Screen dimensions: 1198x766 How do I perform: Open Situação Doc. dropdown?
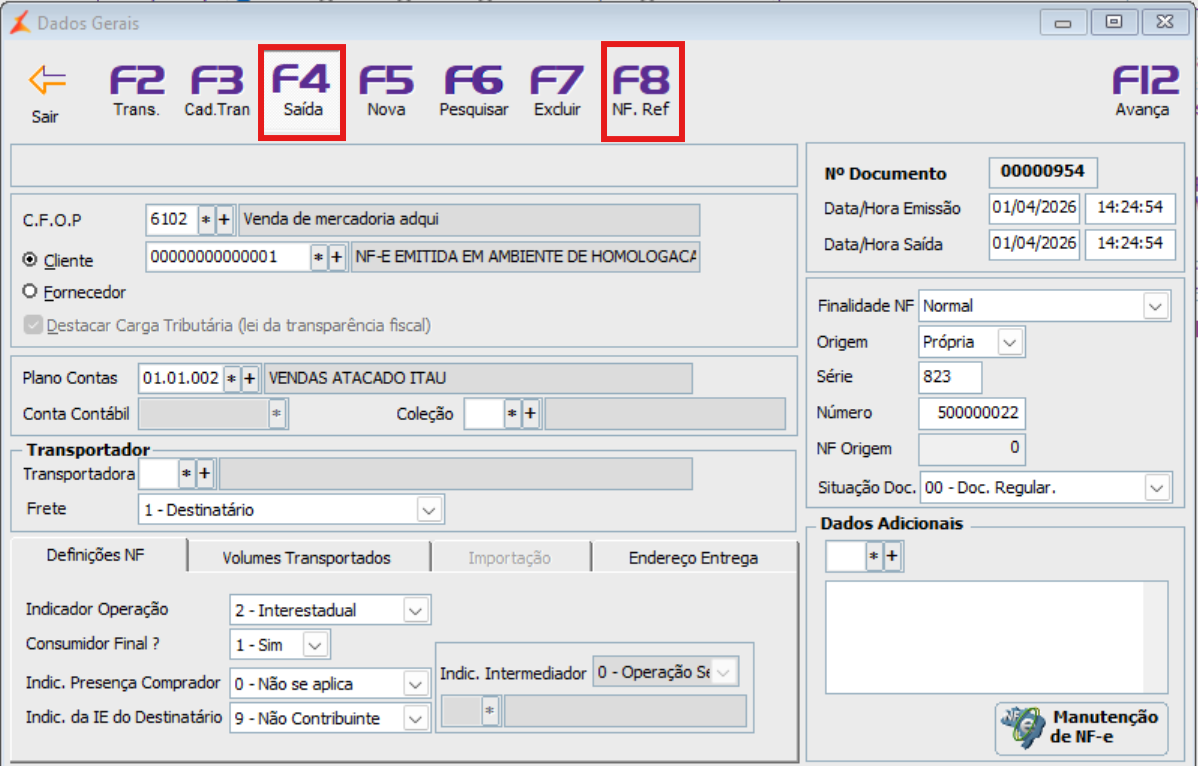(x=1157, y=487)
